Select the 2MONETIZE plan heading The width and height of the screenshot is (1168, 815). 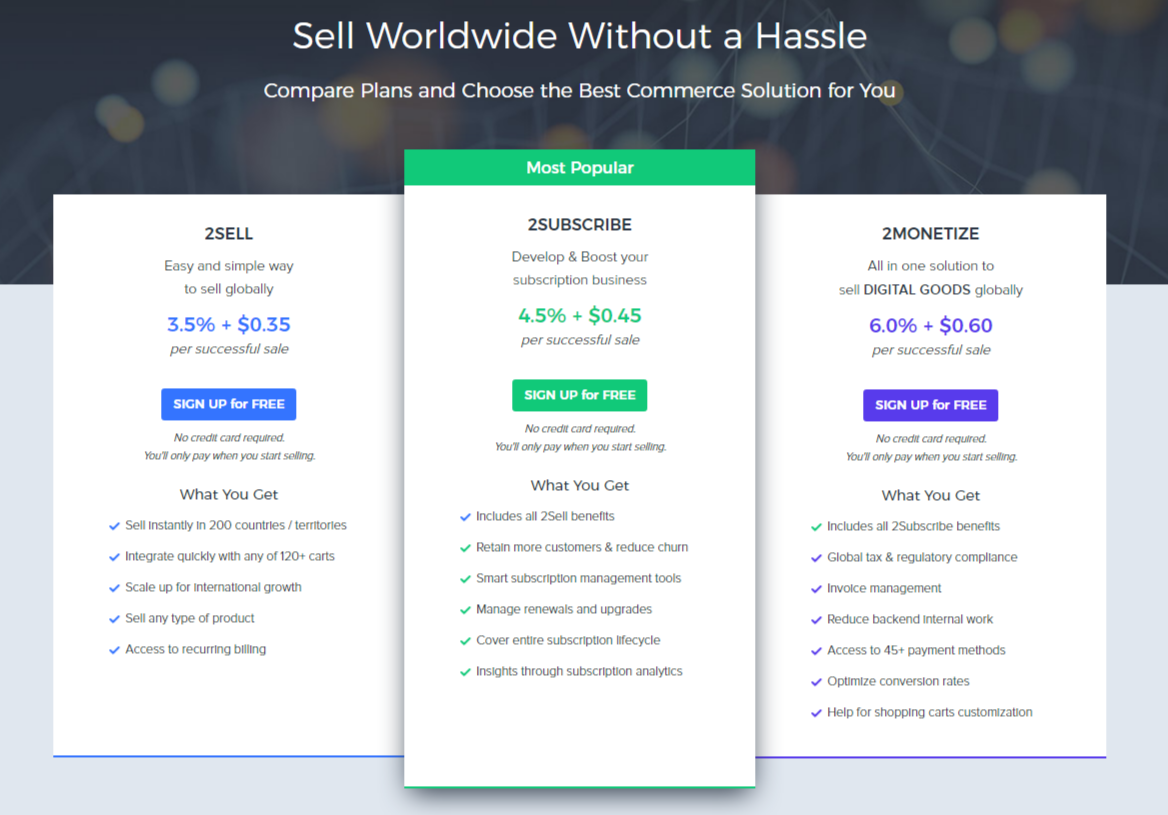[x=930, y=233]
